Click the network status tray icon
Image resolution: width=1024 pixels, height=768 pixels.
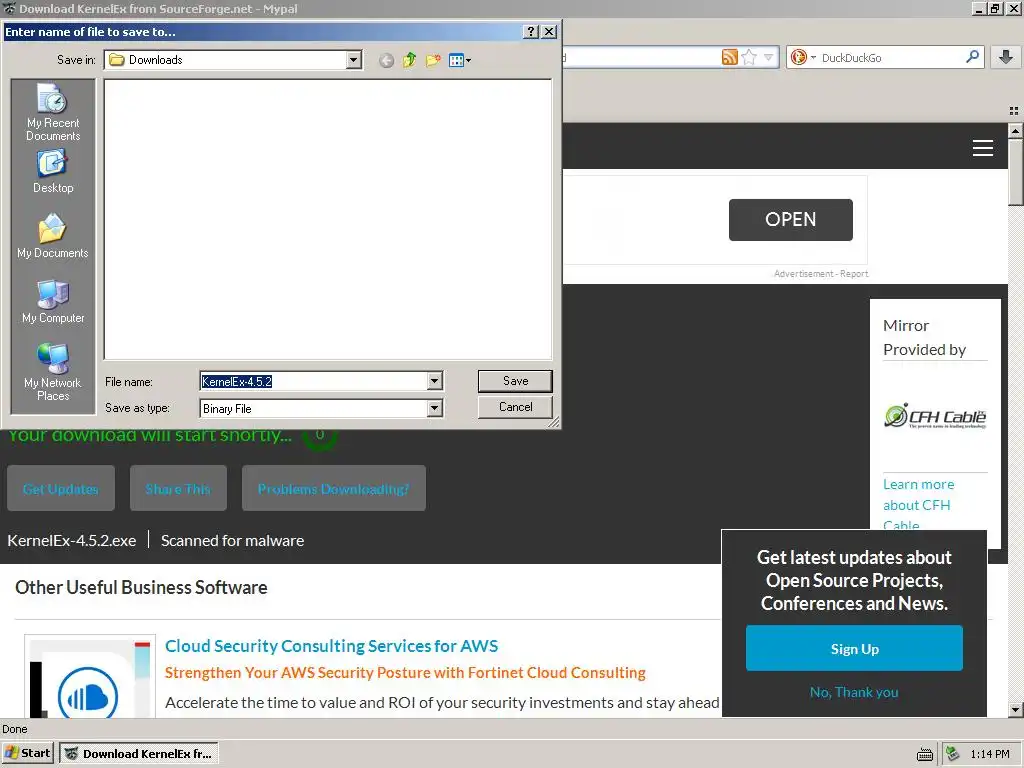tap(953, 754)
